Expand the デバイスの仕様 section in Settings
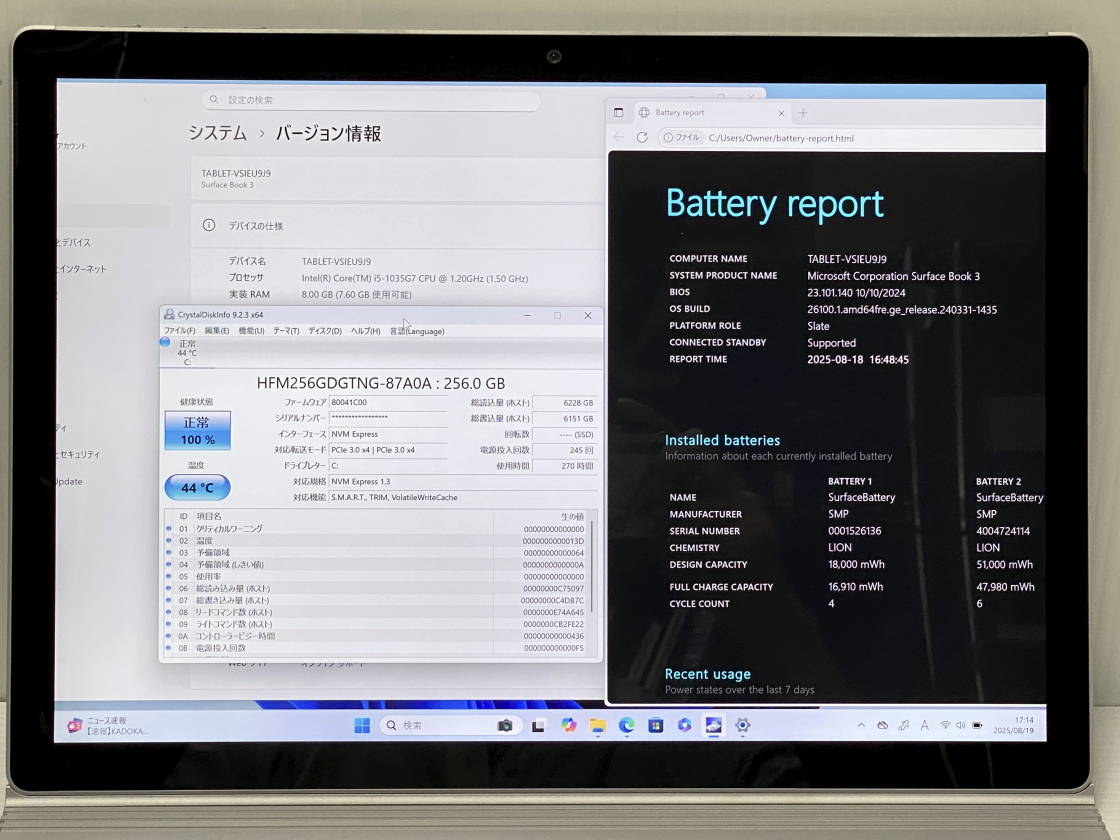The width and height of the screenshot is (1120, 840). pyautogui.click(x=397, y=226)
